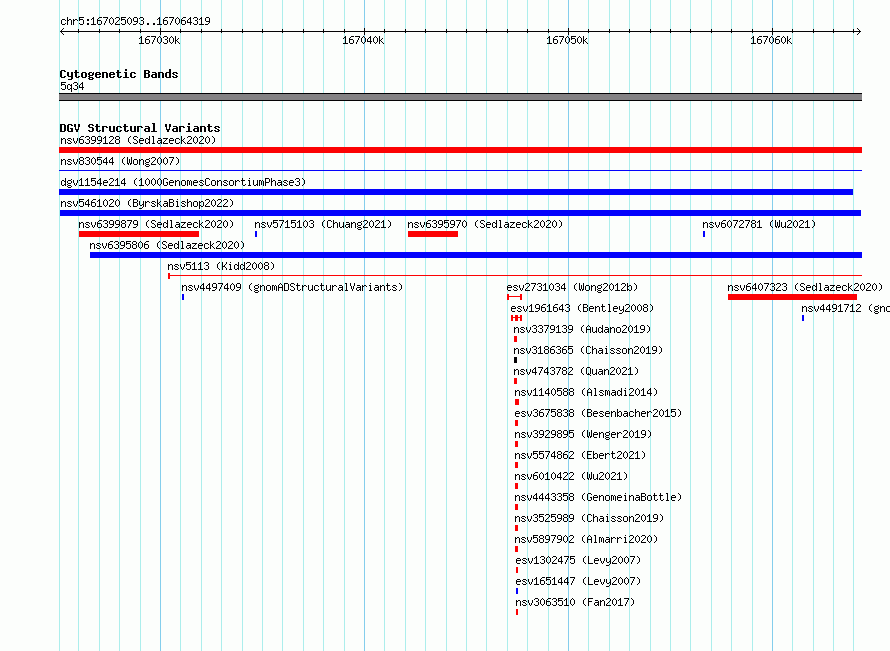Click the 167030k ruler label

pos(159,40)
